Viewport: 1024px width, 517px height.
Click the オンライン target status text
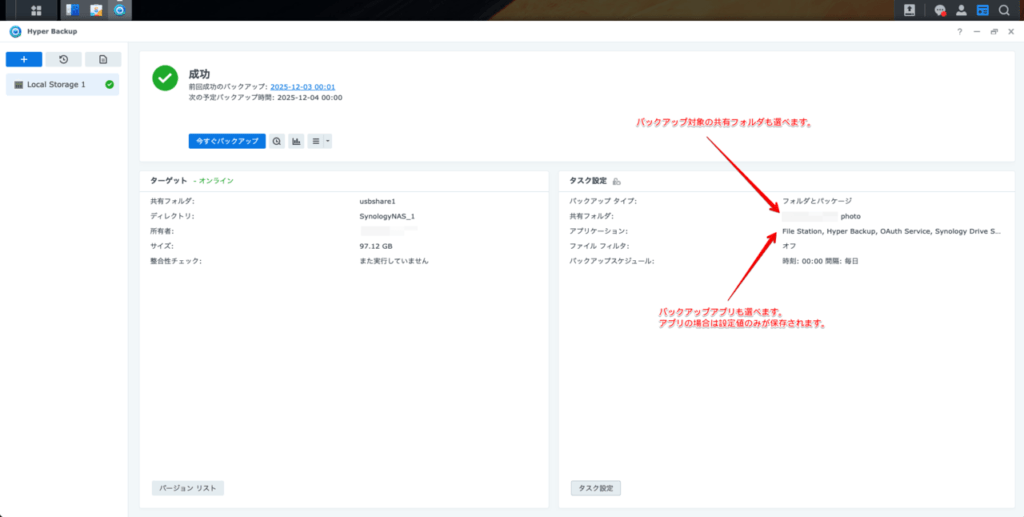[216, 181]
